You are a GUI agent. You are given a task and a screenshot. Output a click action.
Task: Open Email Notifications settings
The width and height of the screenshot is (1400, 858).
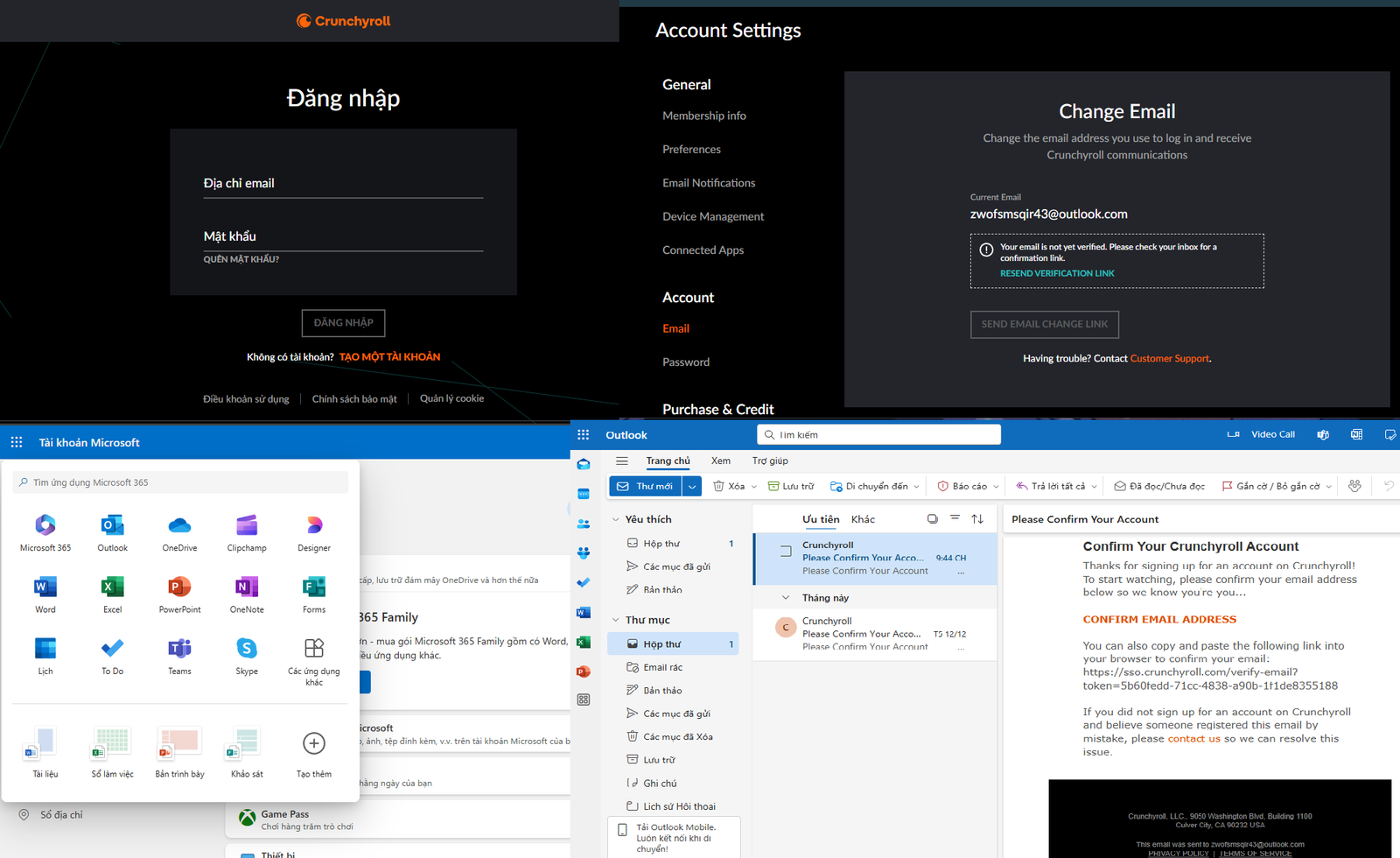(x=709, y=183)
